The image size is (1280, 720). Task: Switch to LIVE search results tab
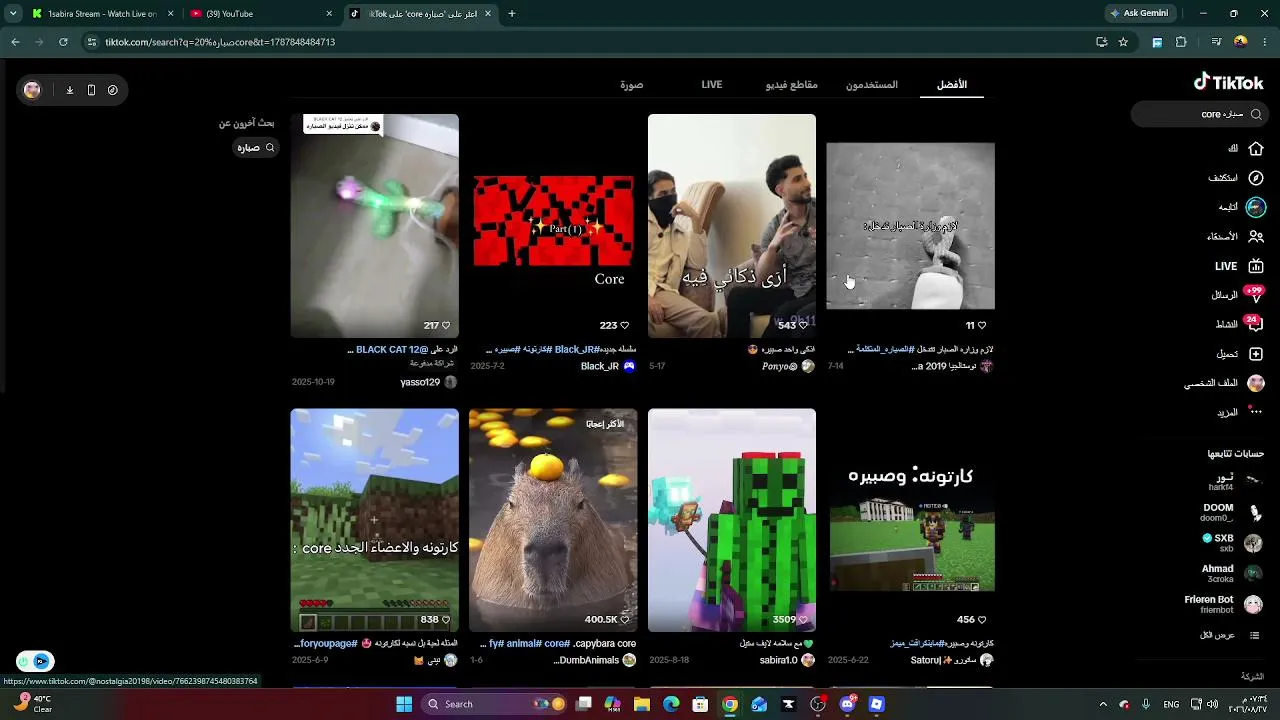point(712,85)
